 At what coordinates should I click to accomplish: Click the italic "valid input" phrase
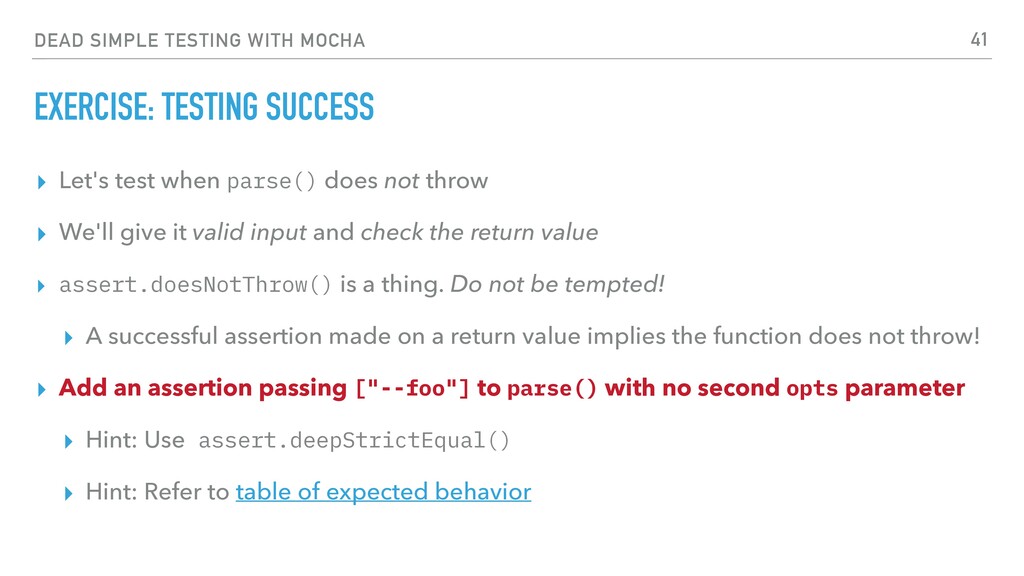(x=249, y=232)
